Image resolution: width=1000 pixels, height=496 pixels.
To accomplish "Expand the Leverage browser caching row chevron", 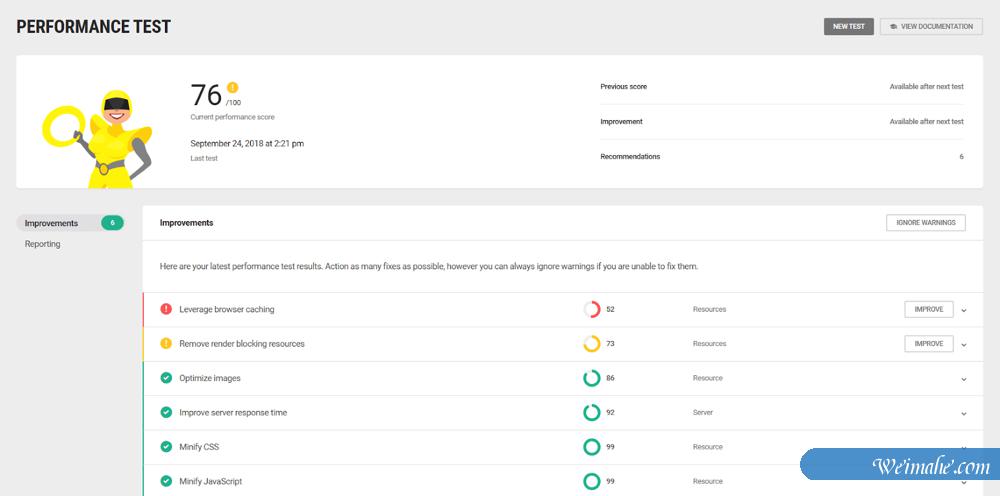I will click(964, 310).
